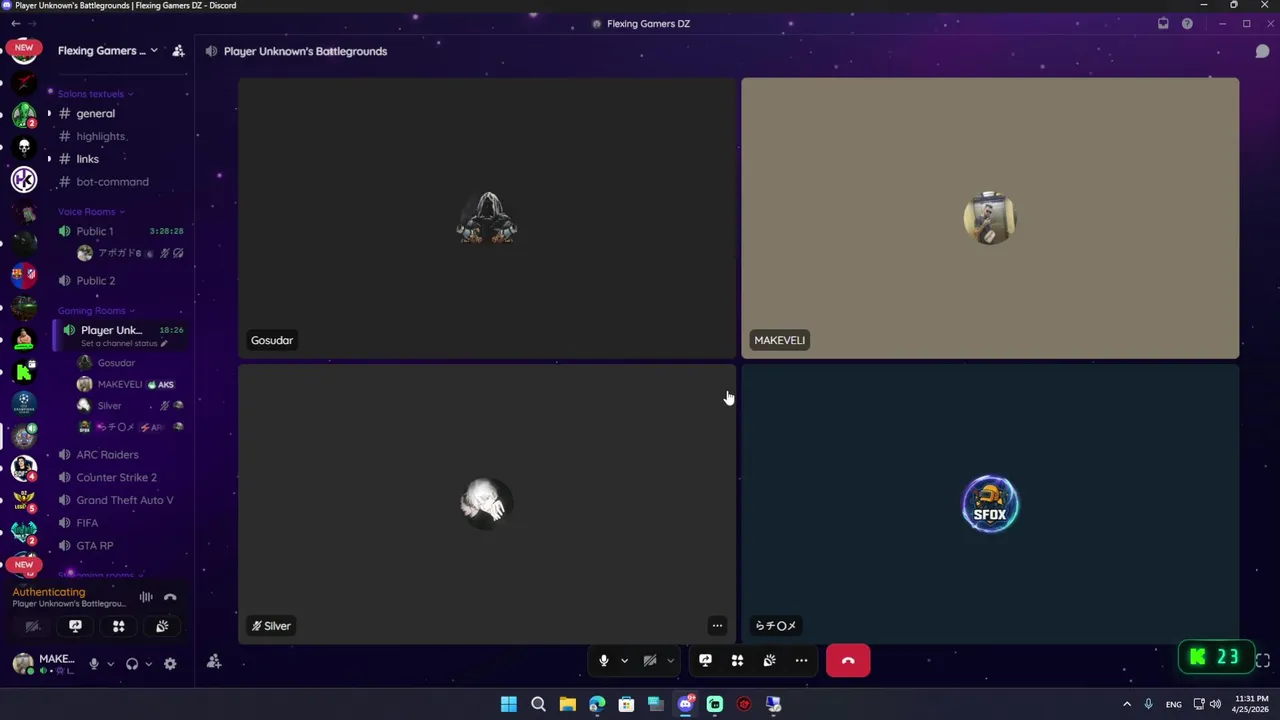1280x720 pixels.
Task: Collapse Salons textuels category
Action: pos(95,94)
